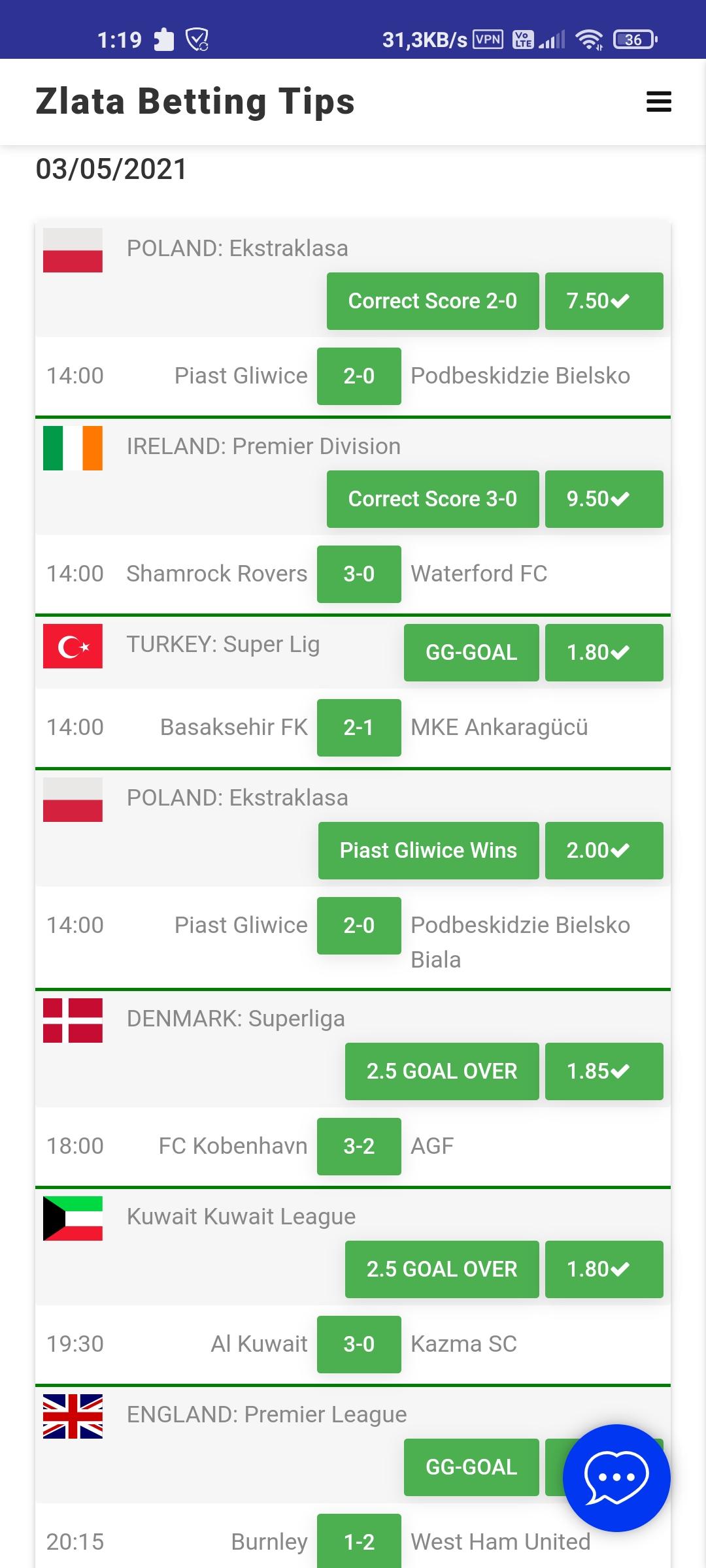Tap the Turkey Super Lig GG-GOAL tip
The height and width of the screenshot is (1568, 706).
[x=471, y=653]
